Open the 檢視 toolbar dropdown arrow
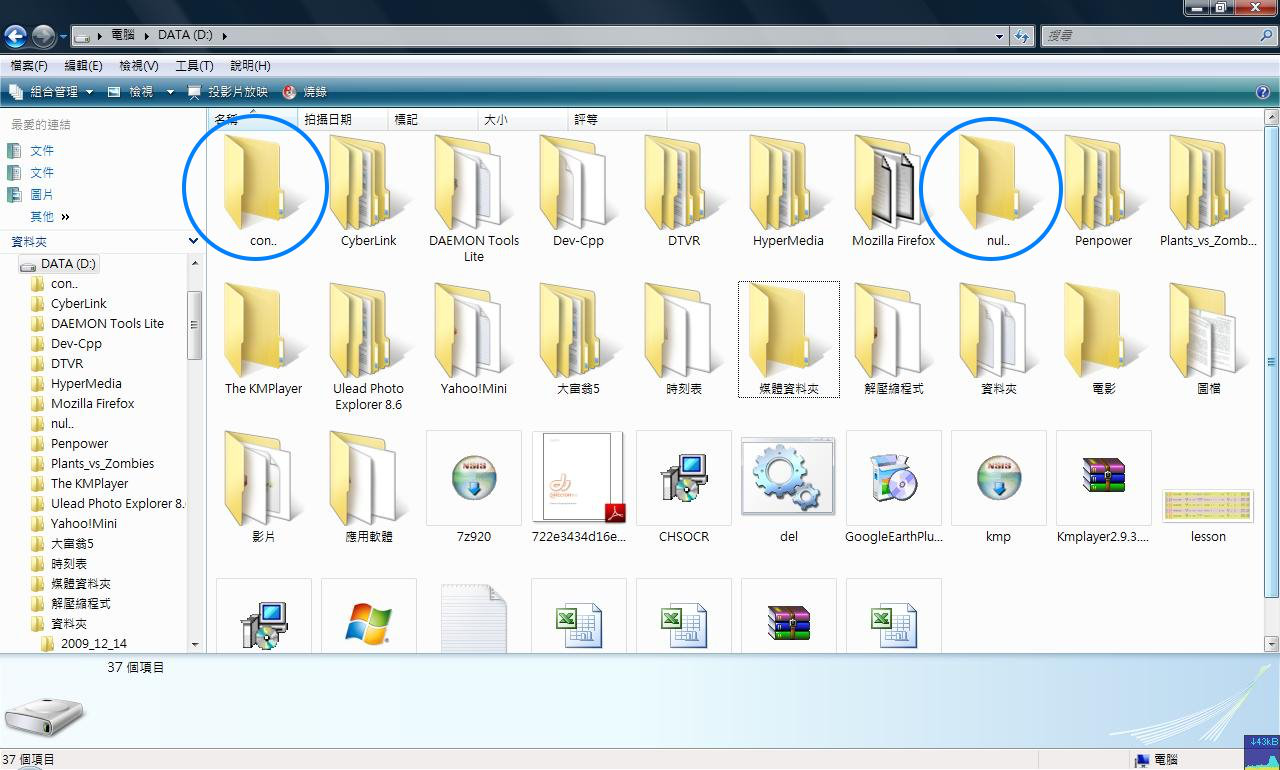The width and height of the screenshot is (1280, 770). 169,92
